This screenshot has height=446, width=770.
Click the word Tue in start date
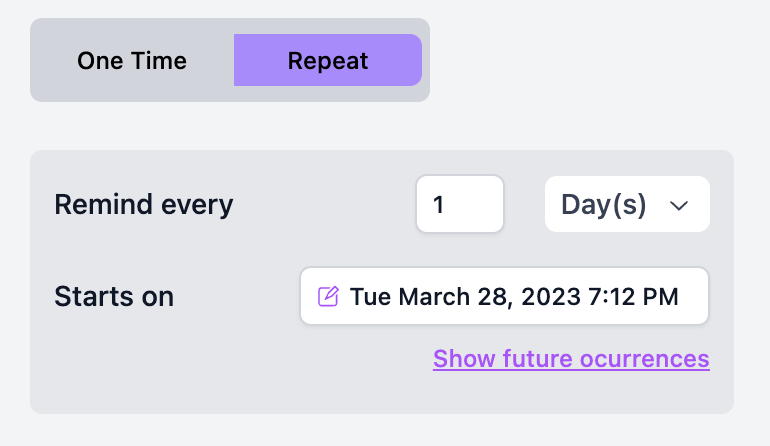tap(370, 296)
